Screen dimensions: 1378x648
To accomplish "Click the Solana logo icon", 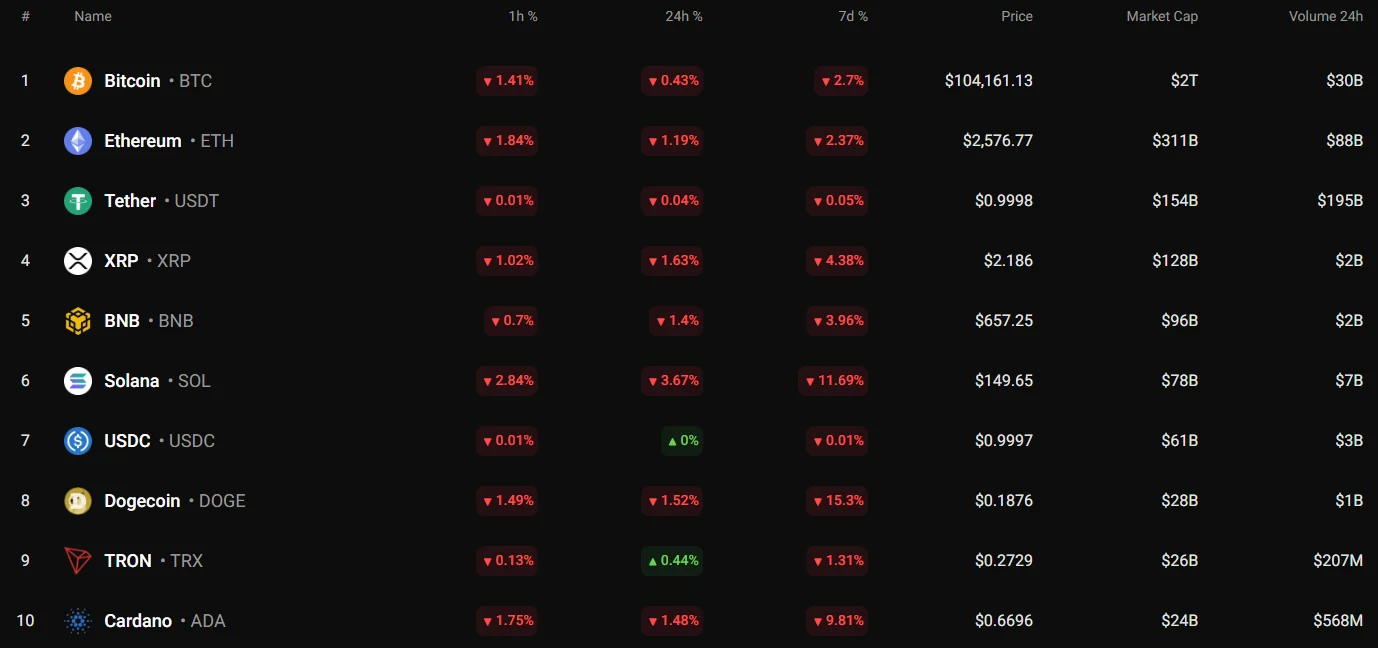I will (x=78, y=381).
